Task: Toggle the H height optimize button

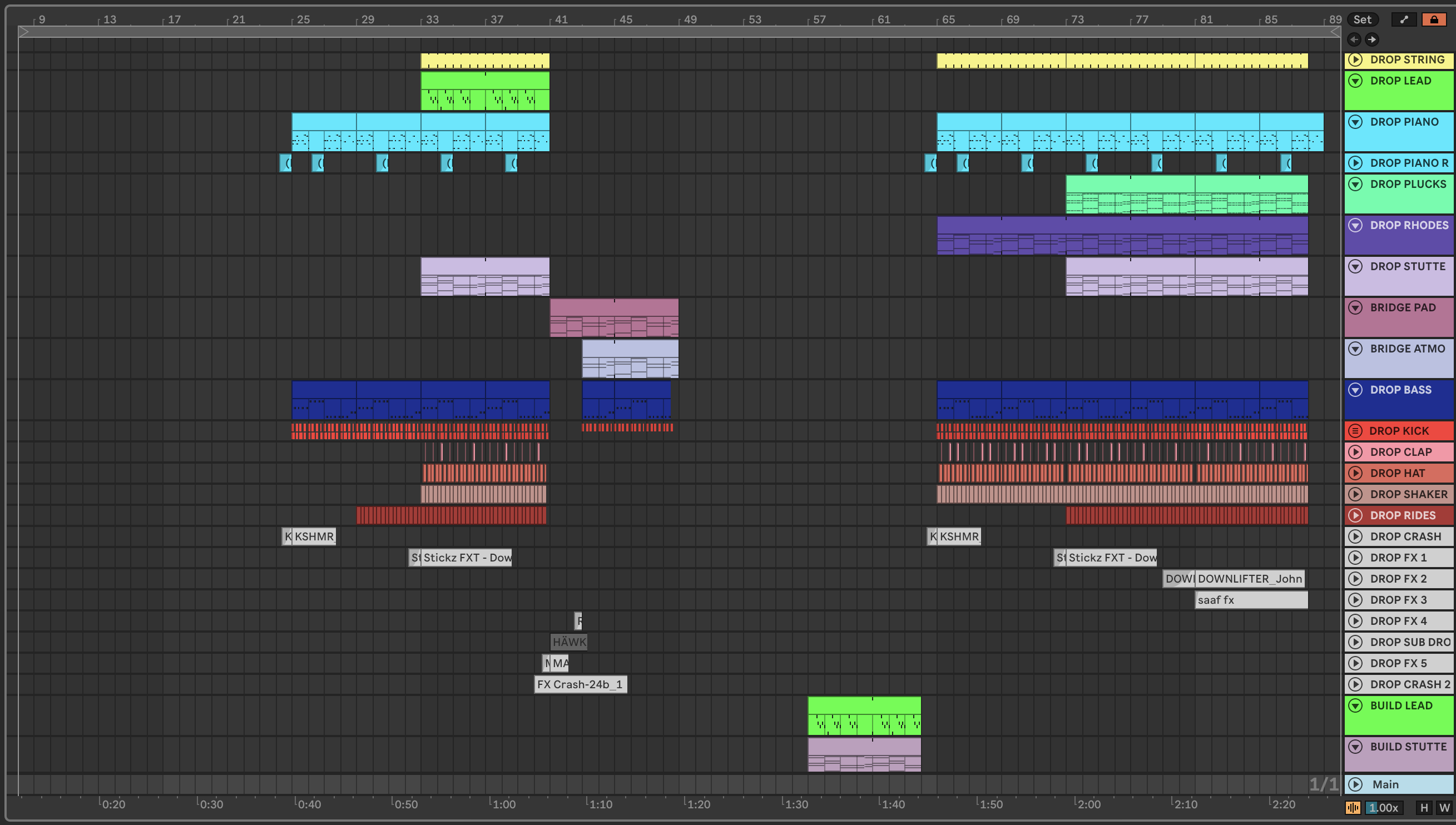Action: (1424, 808)
